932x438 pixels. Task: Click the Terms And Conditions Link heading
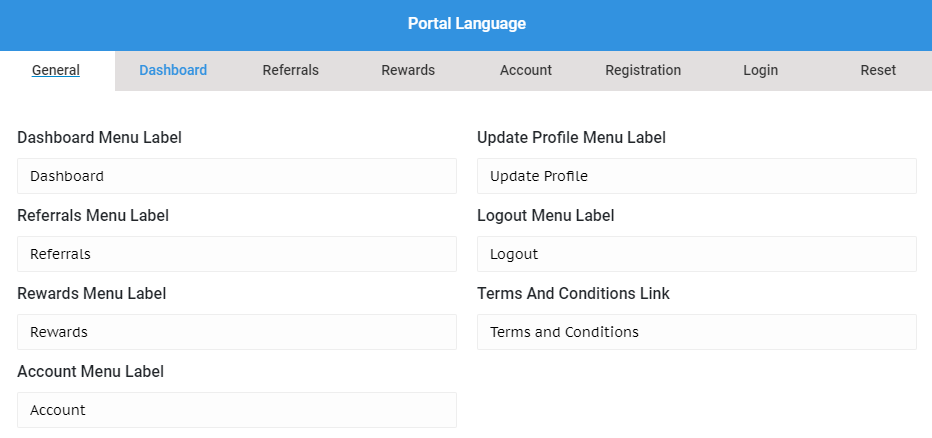tap(573, 293)
